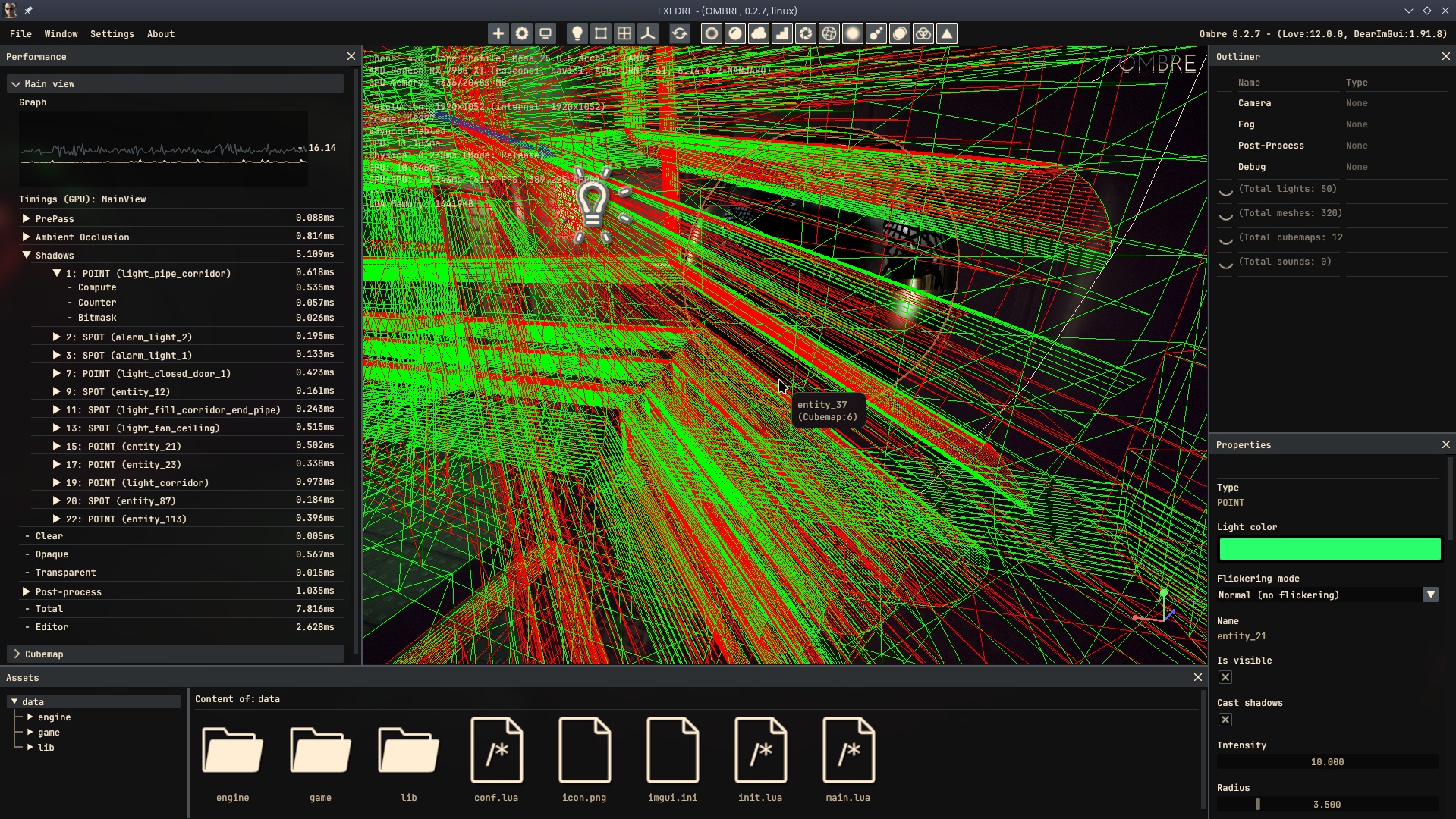Viewport: 1456px width, 819px height.
Task: Open the Settings menu
Action: tap(112, 34)
